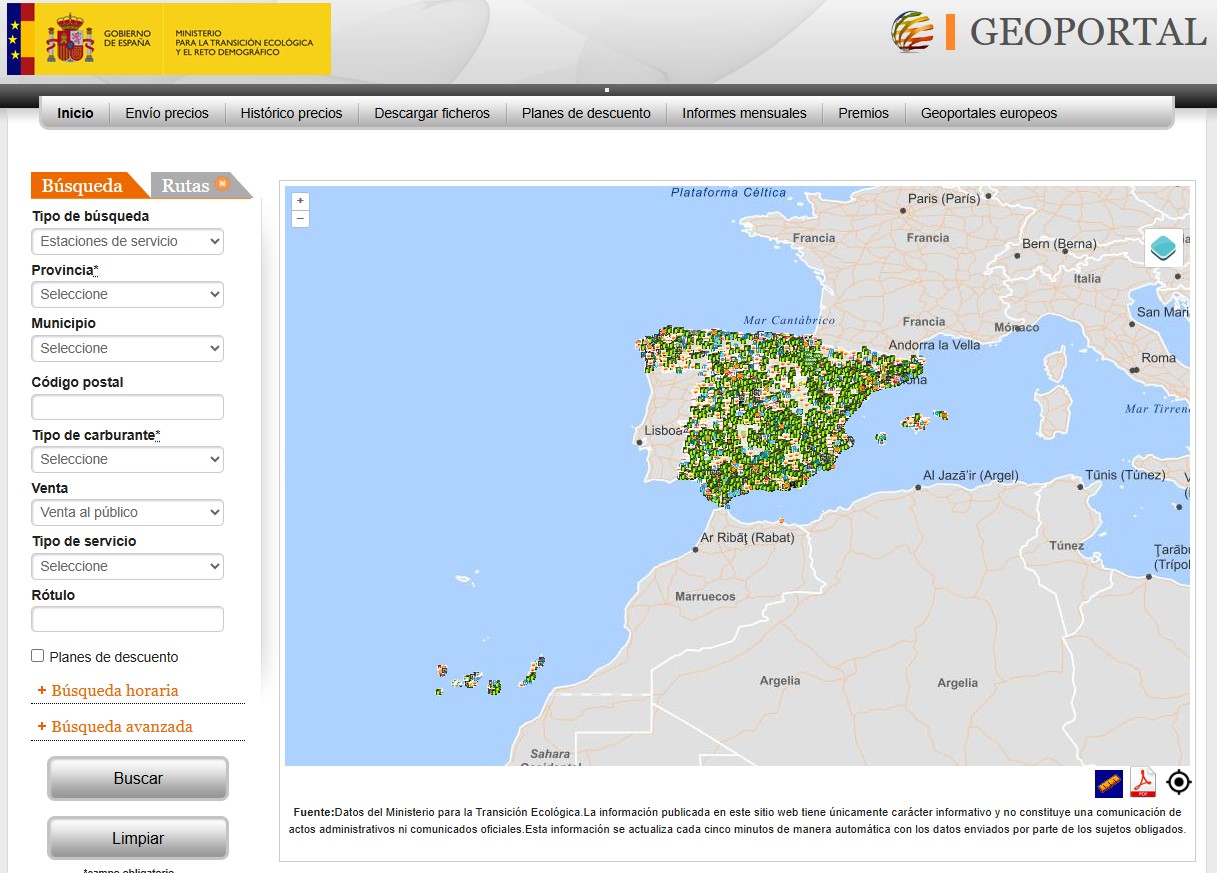Switch to the Rutas tab
Image resolution: width=1217 pixels, height=873 pixels.
[x=183, y=186]
